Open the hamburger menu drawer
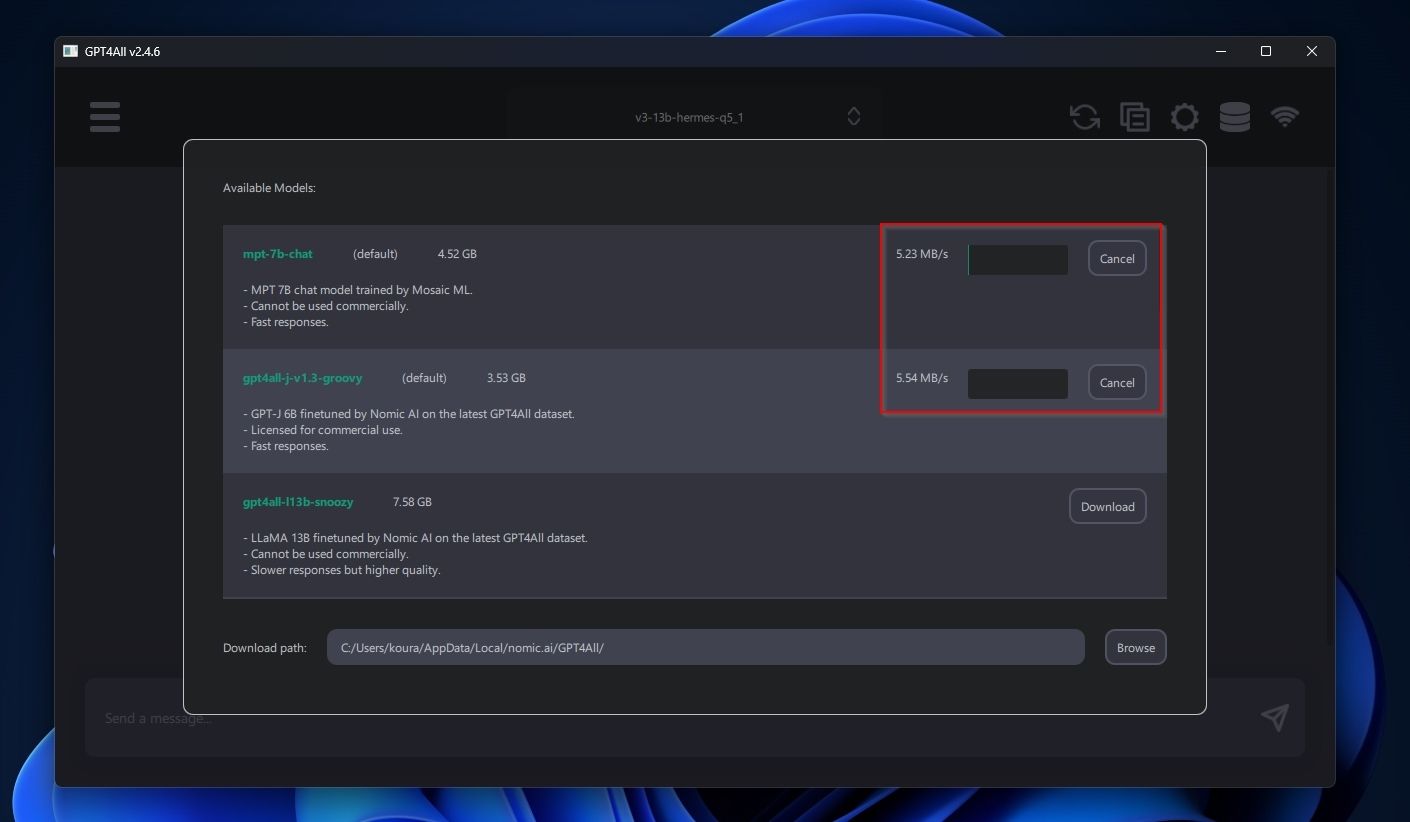The width and height of the screenshot is (1410, 822). (x=105, y=117)
